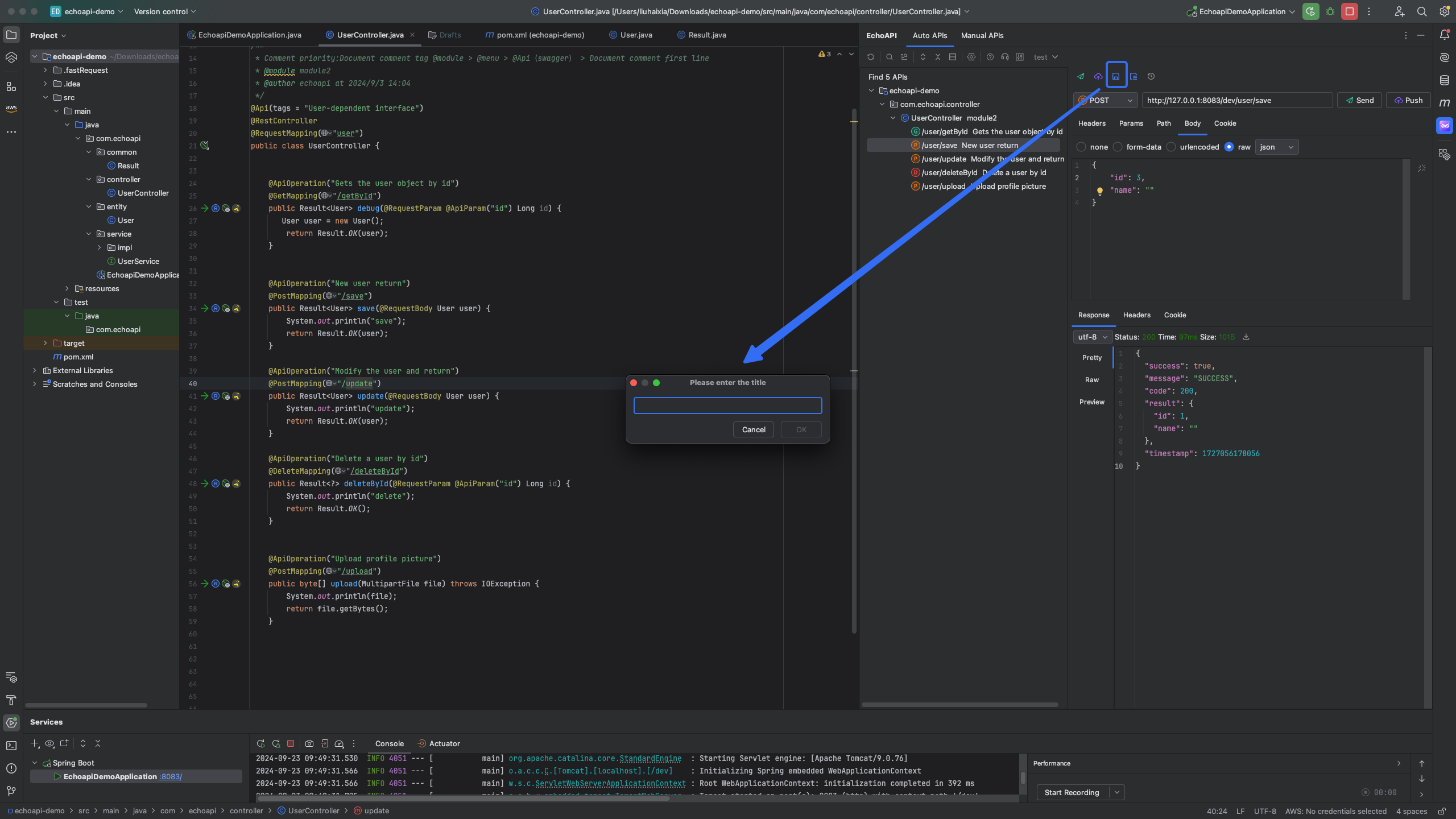The height and width of the screenshot is (819, 1456).
Task: Open the EchoAPI settings gear icon
Action: [971, 57]
